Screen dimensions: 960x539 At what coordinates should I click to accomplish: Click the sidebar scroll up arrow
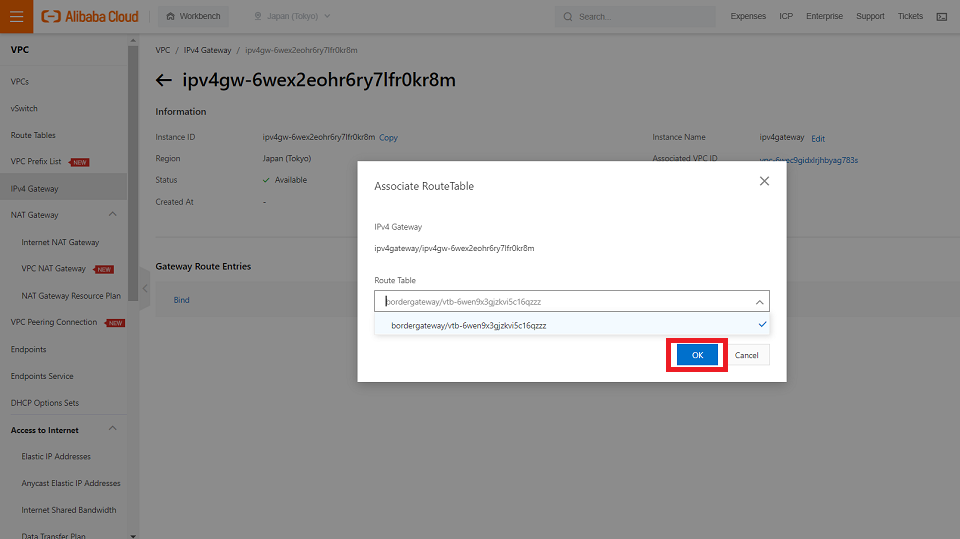[133, 40]
